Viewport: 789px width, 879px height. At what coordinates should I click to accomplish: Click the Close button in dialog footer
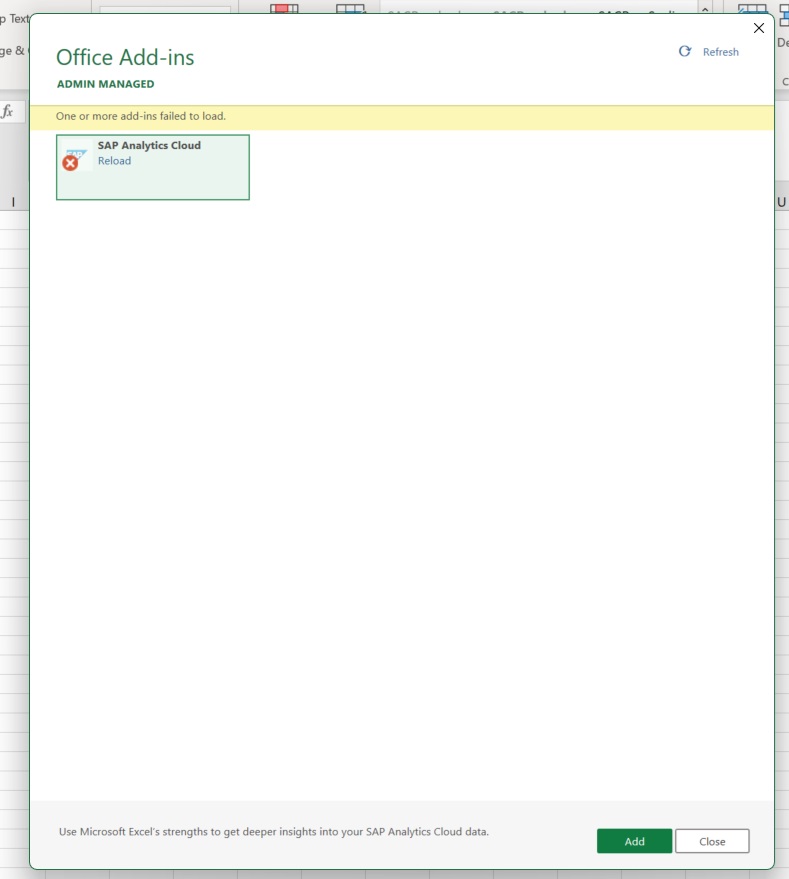712,841
